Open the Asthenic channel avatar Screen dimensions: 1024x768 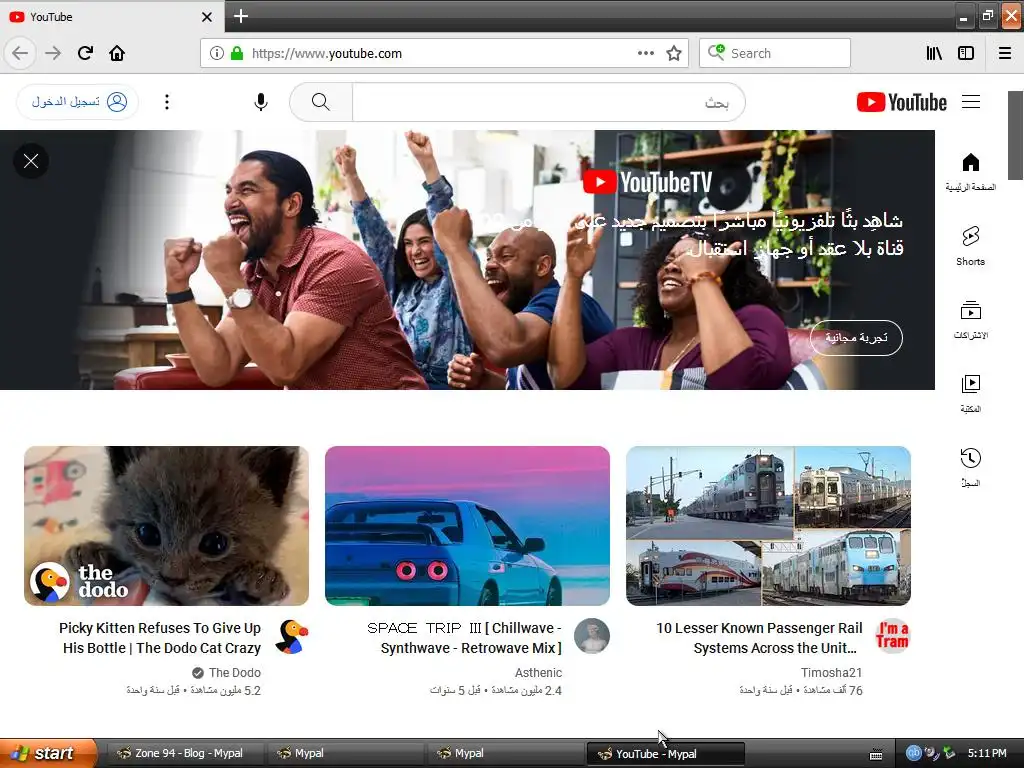coord(592,637)
